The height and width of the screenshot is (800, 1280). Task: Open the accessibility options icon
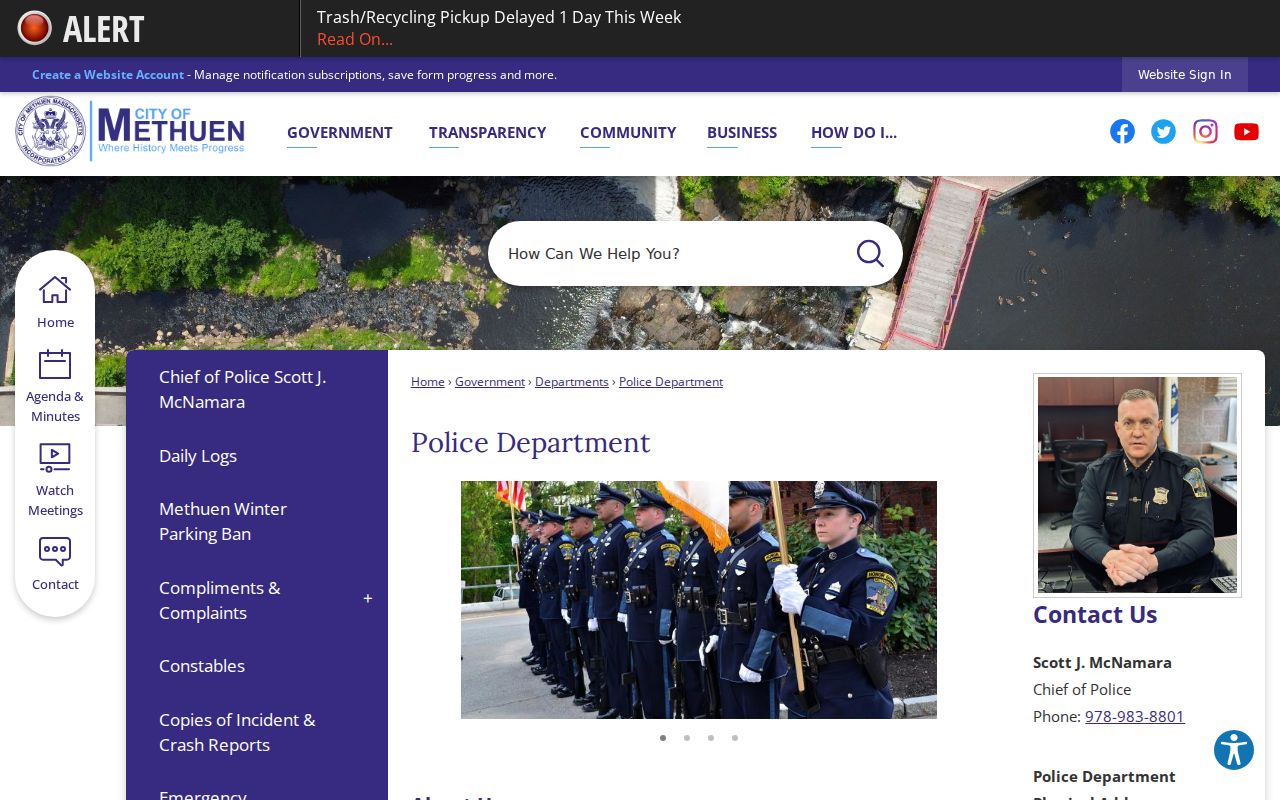[1234, 750]
